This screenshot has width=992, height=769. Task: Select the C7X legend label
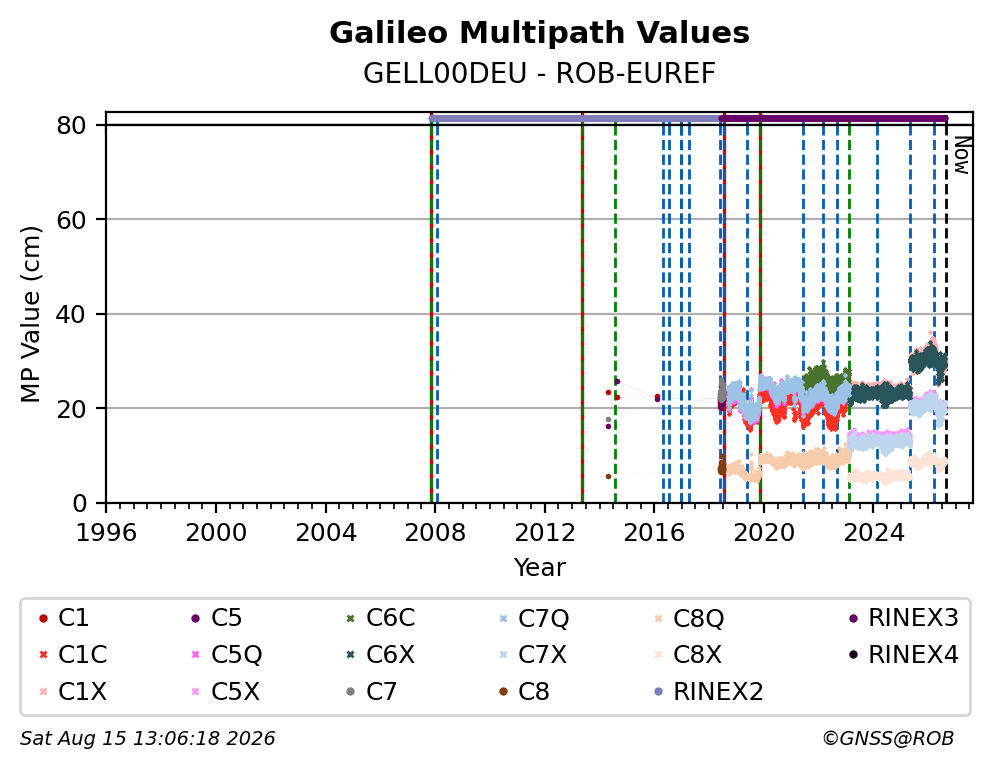coord(542,655)
